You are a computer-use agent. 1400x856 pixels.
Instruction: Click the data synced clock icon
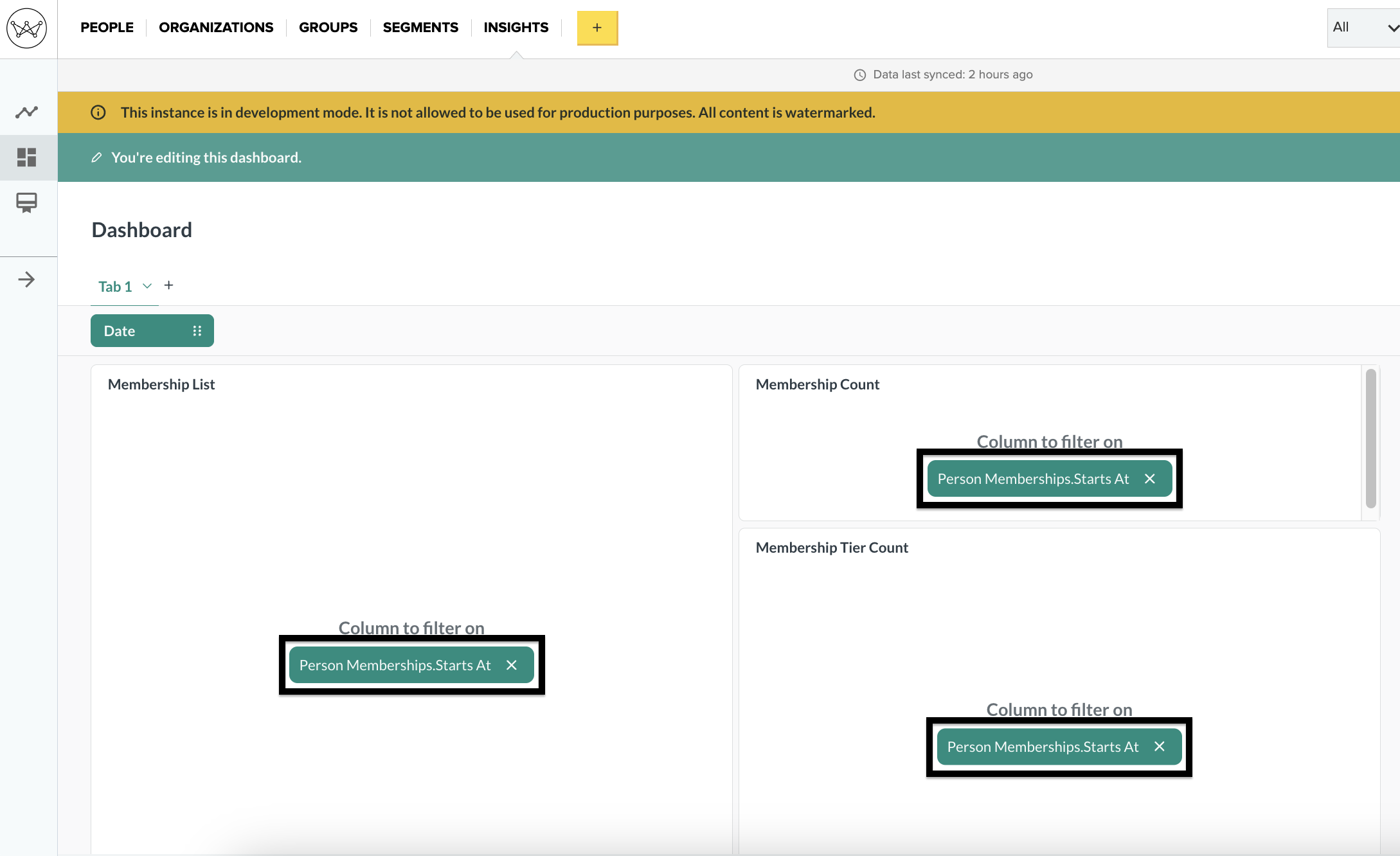click(x=860, y=75)
